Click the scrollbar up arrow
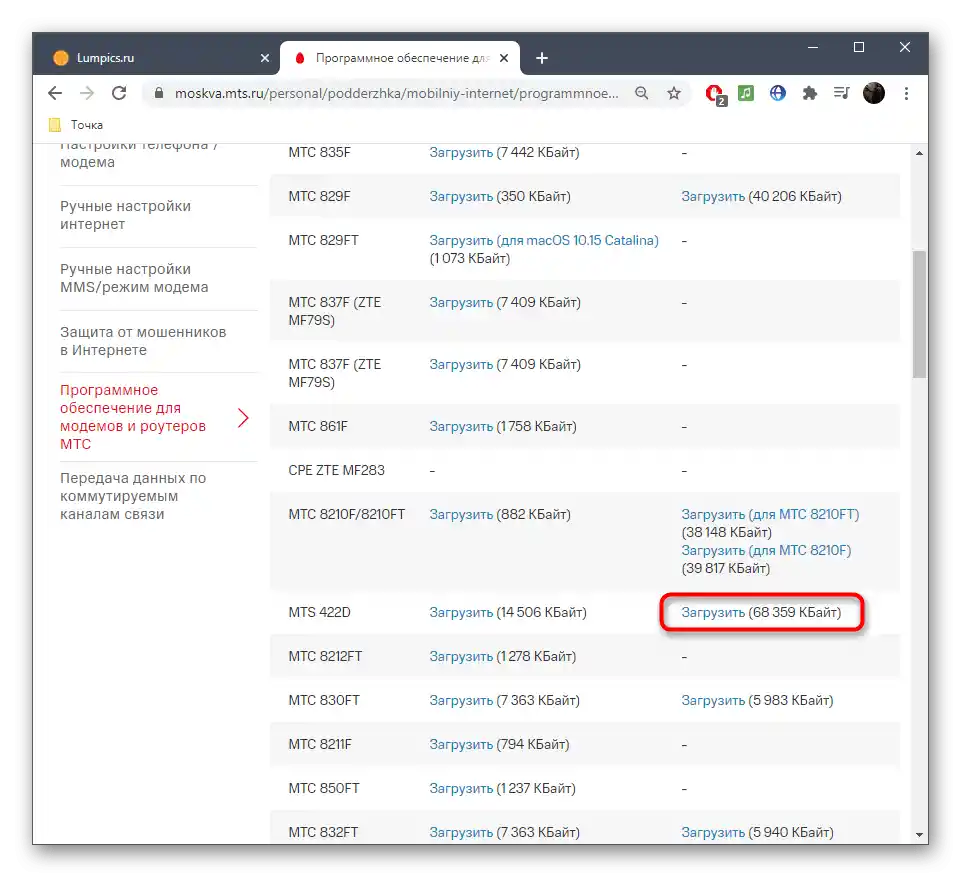 [x=919, y=153]
